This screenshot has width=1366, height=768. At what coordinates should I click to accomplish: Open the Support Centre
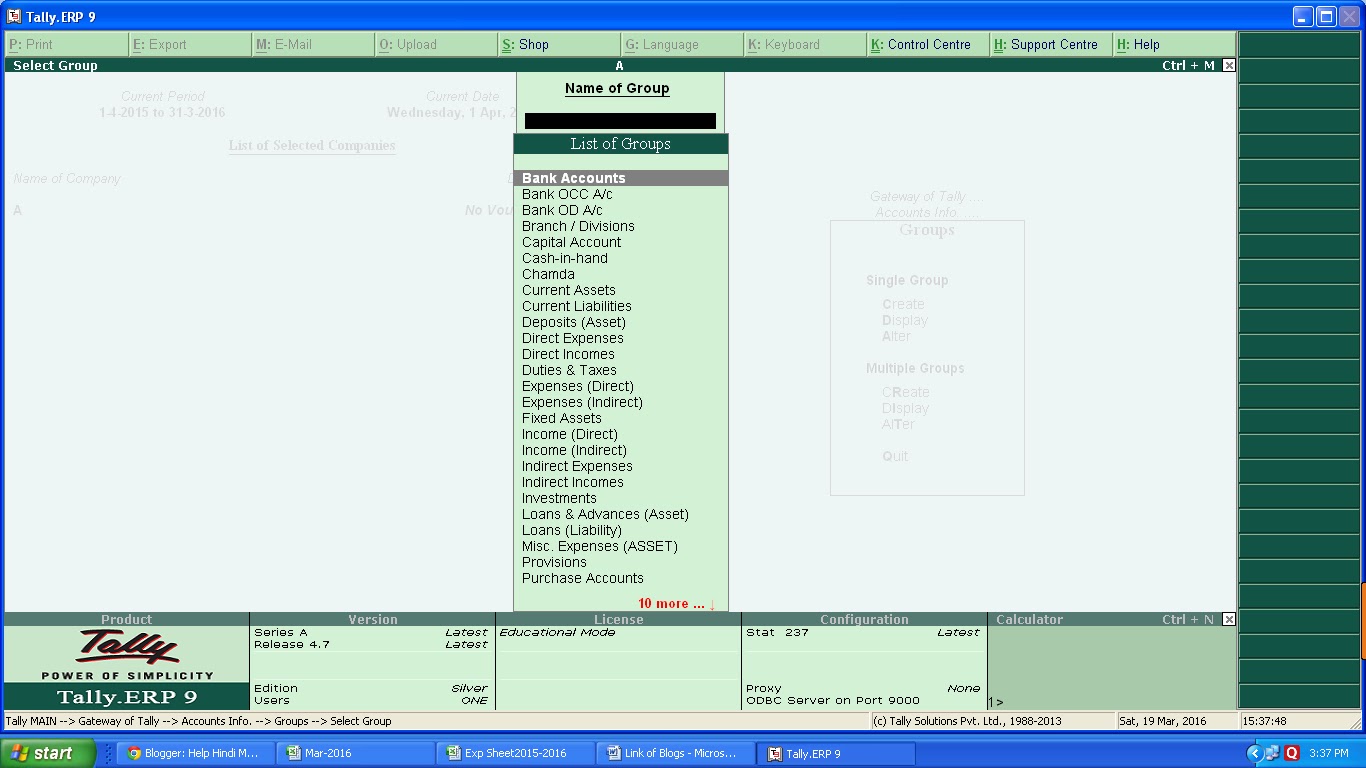[x=1051, y=45]
